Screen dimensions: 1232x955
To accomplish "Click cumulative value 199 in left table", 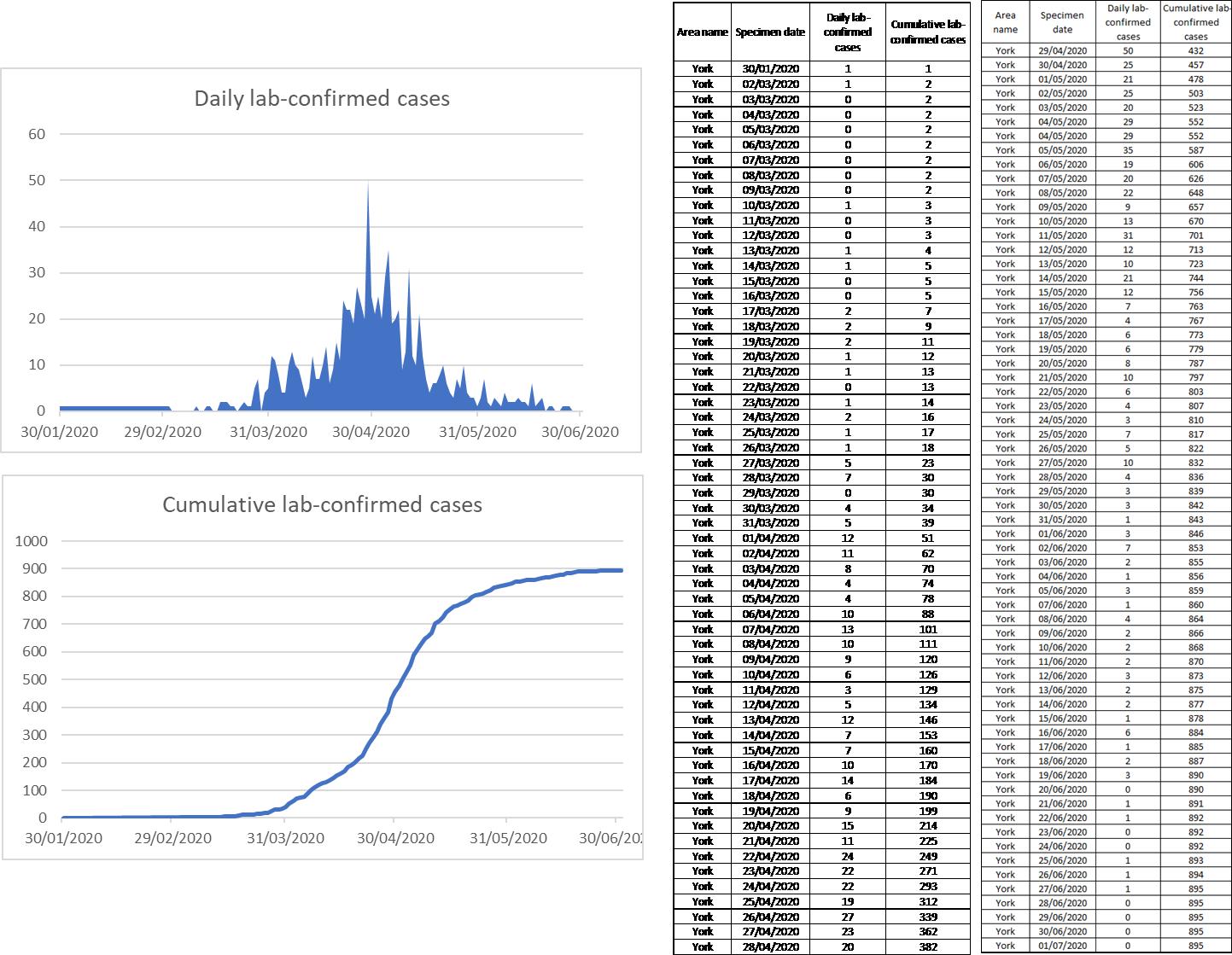I will click(x=928, y=811).
